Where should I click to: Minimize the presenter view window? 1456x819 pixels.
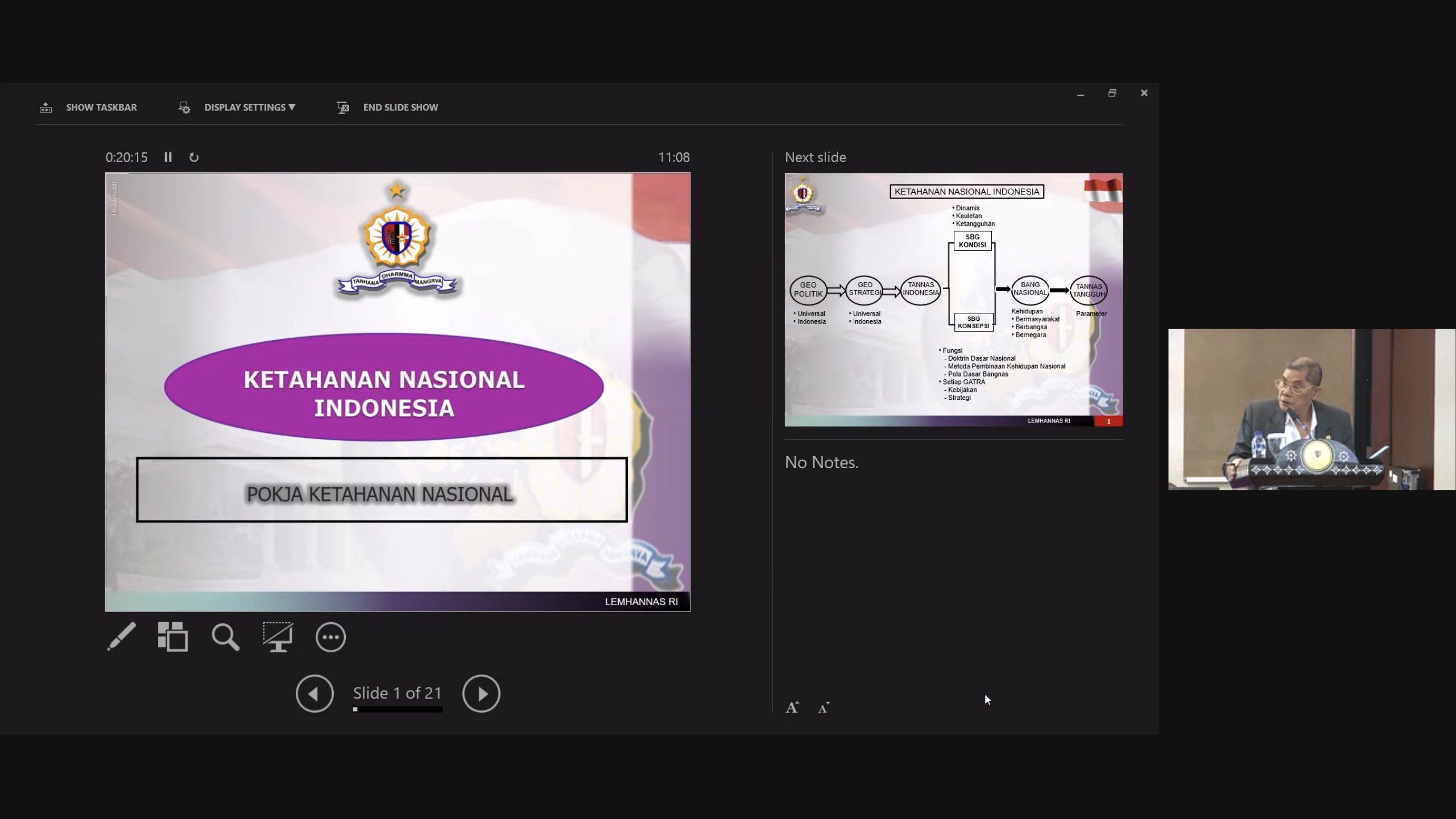[x=1081, y=93]
